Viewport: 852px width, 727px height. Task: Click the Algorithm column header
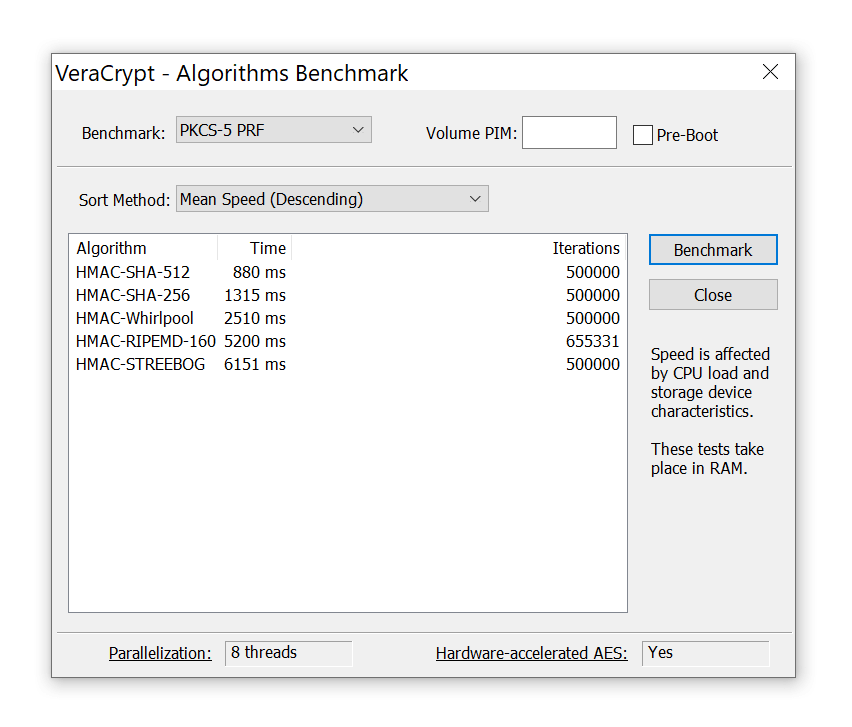tap(143, 248)
